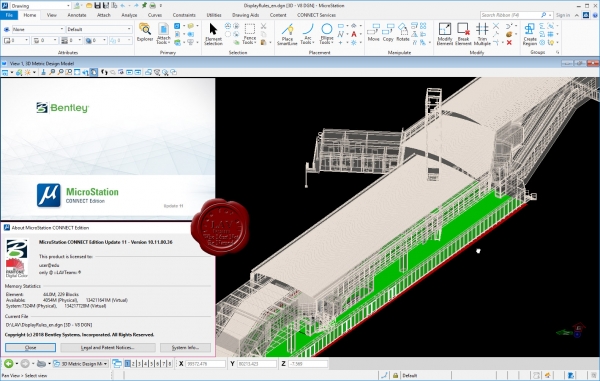Open the Default active level dropdown

point(99,29)
